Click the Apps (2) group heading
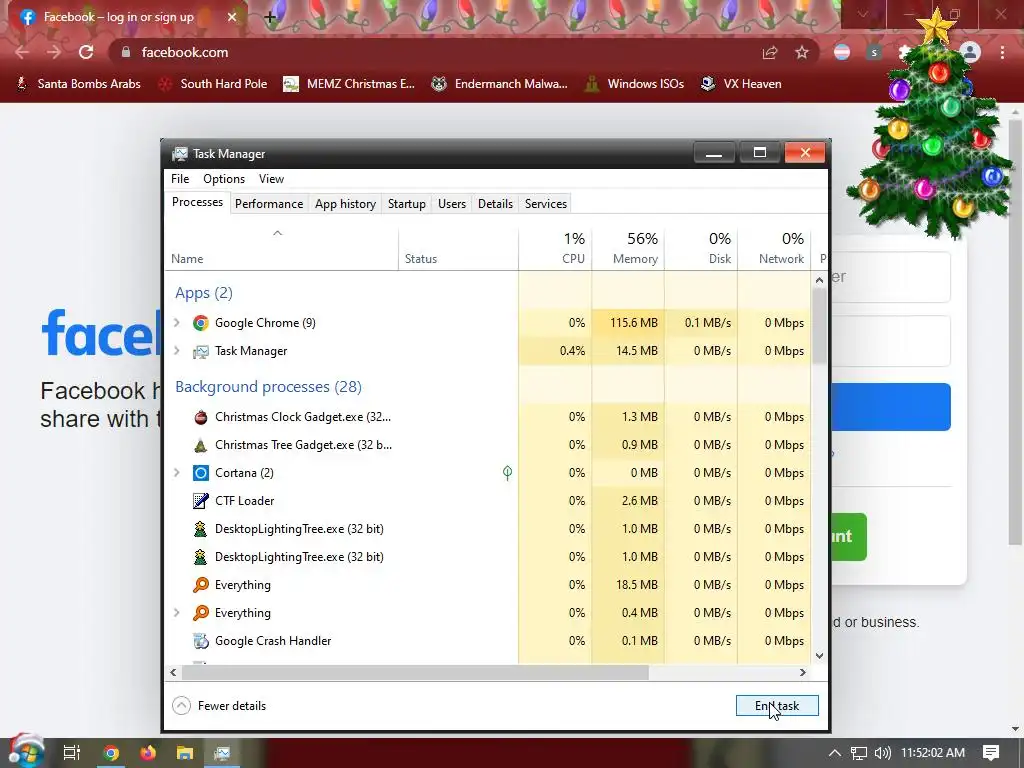Image resolution: width=1024 pixels, height=768 pixels. click(204, 293)
